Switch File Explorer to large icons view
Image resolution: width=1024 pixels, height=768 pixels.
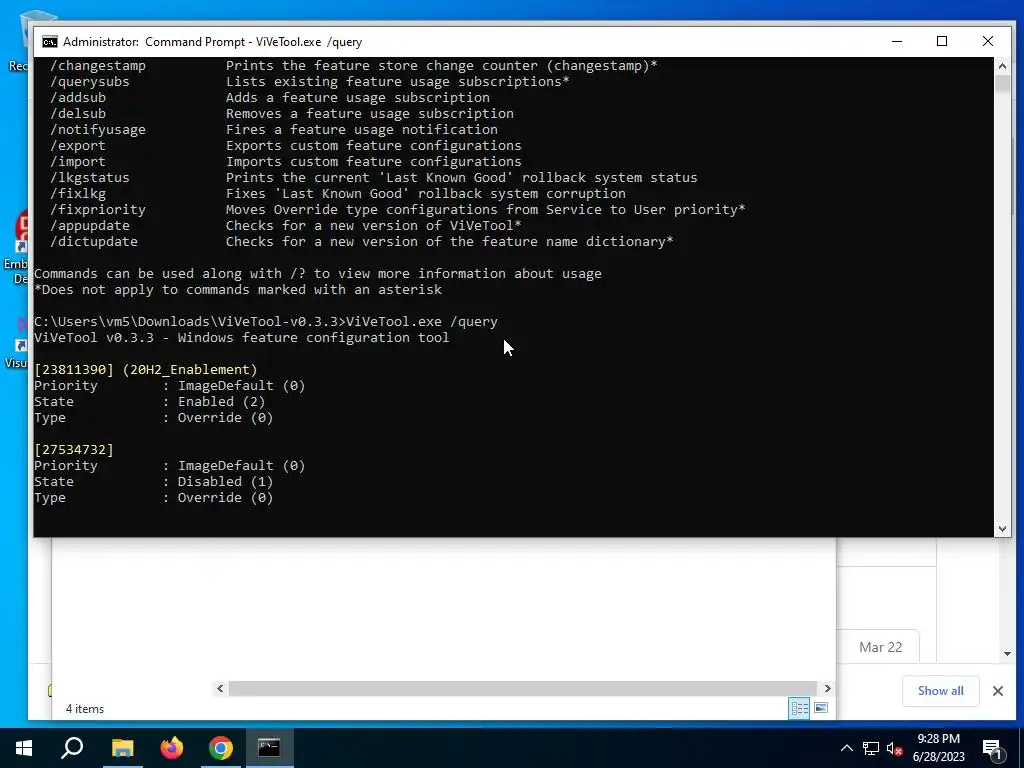(821, 708)
